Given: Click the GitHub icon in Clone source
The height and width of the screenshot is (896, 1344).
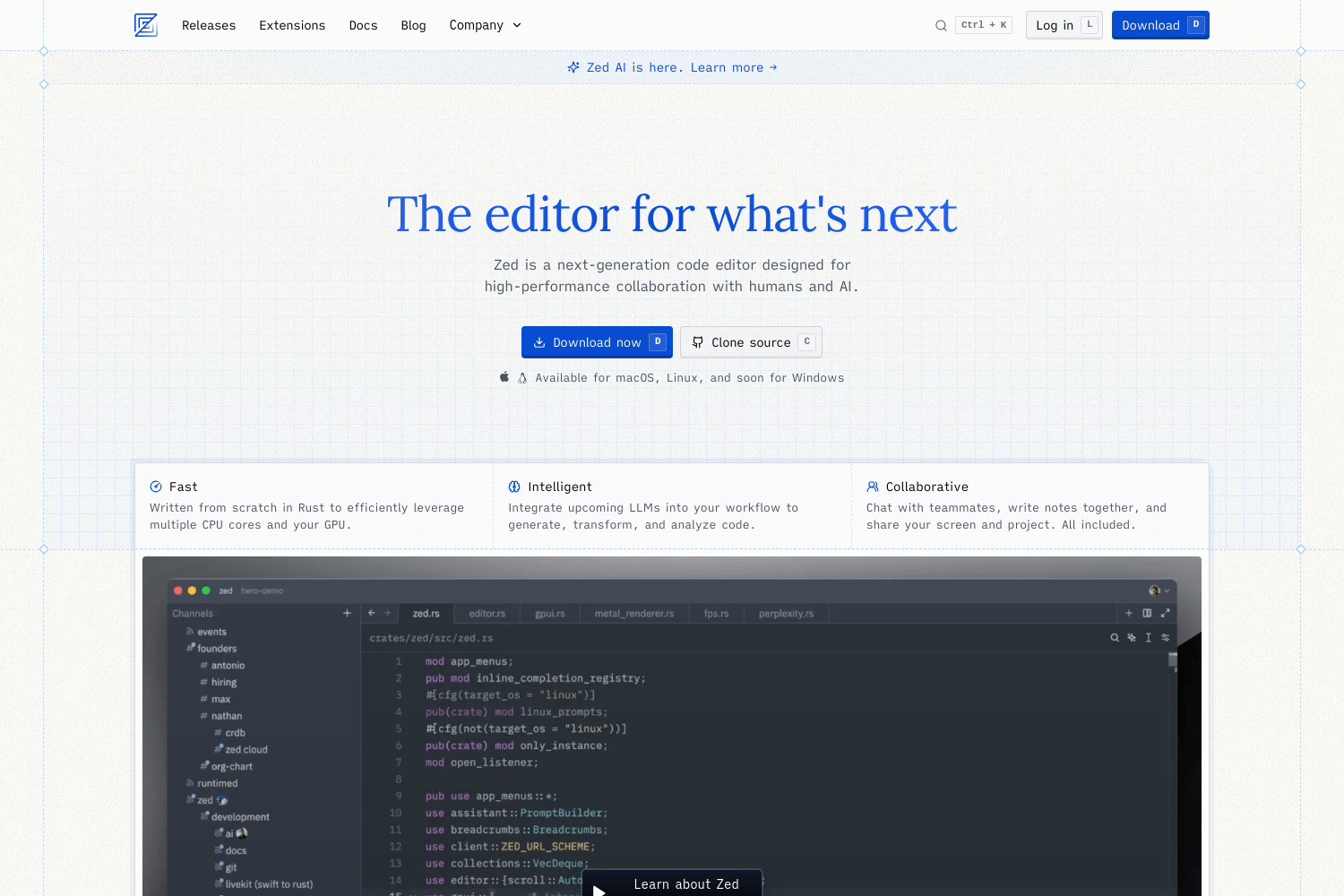Looking at the screenshot, I should 698,342.
